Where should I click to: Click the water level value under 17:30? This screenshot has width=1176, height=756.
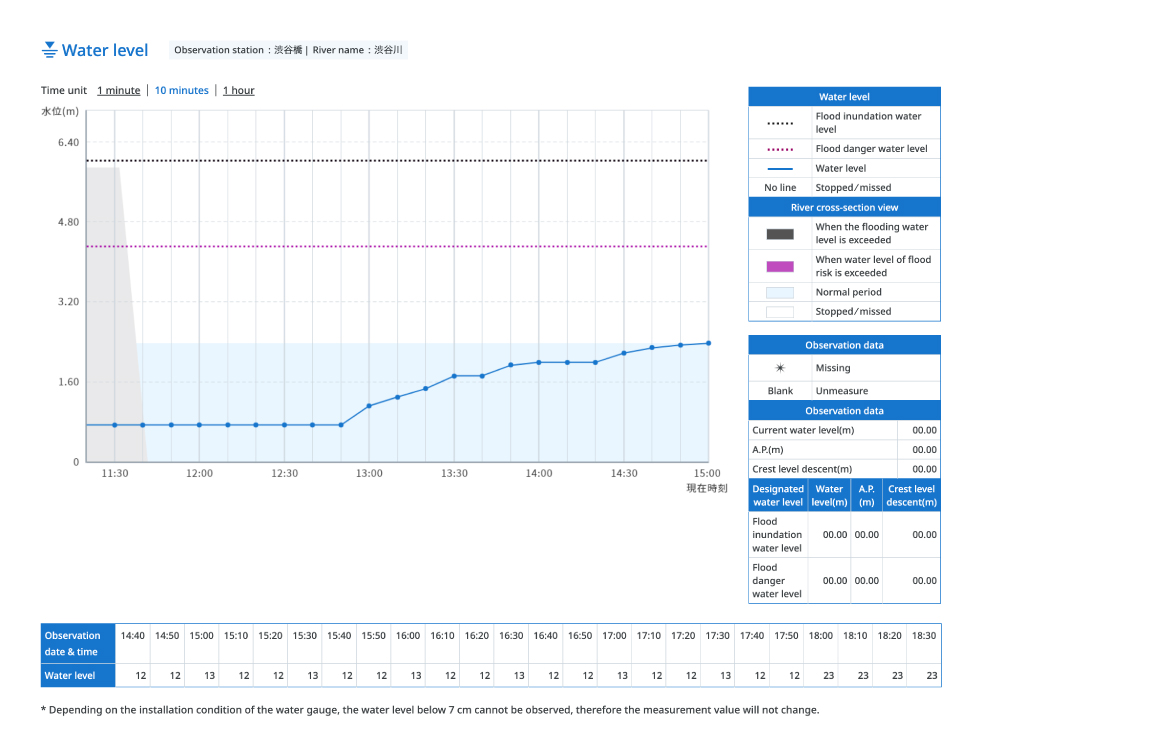(x=725, y=676)
